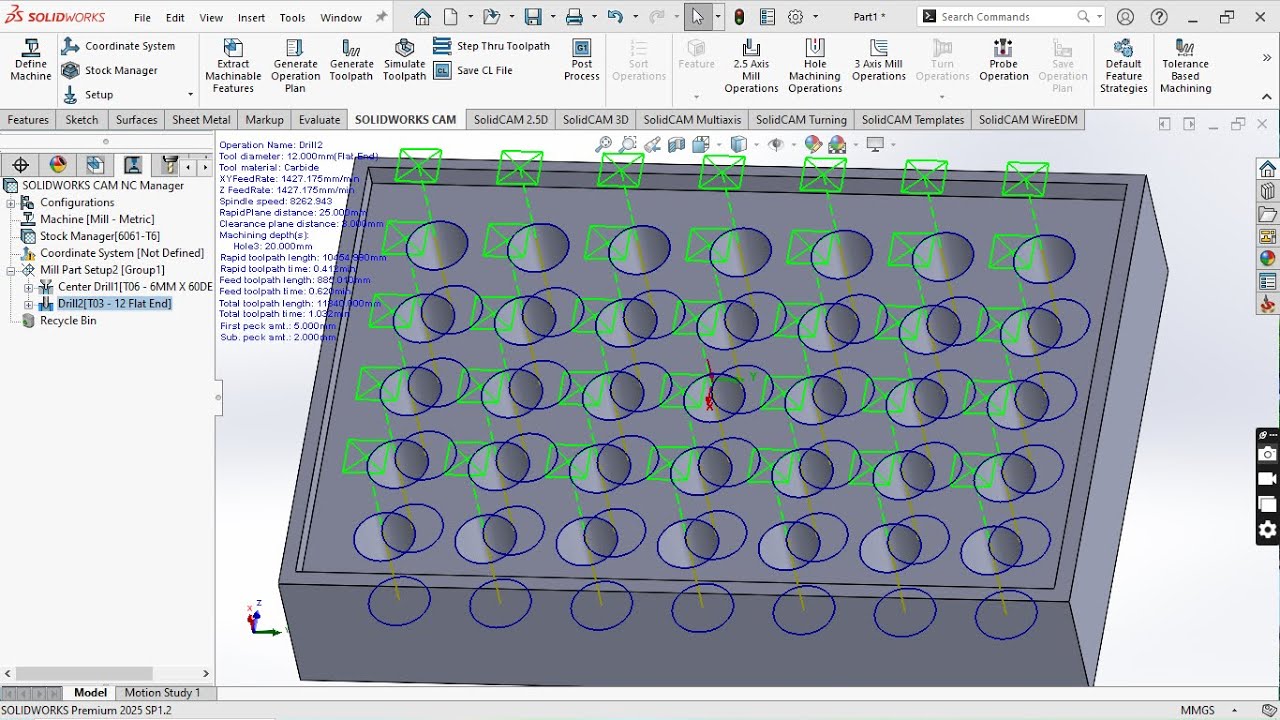The height and width of the screenshot is (720, 1280).
Task: Switch to the Features tab
Action: pos(28,120)
